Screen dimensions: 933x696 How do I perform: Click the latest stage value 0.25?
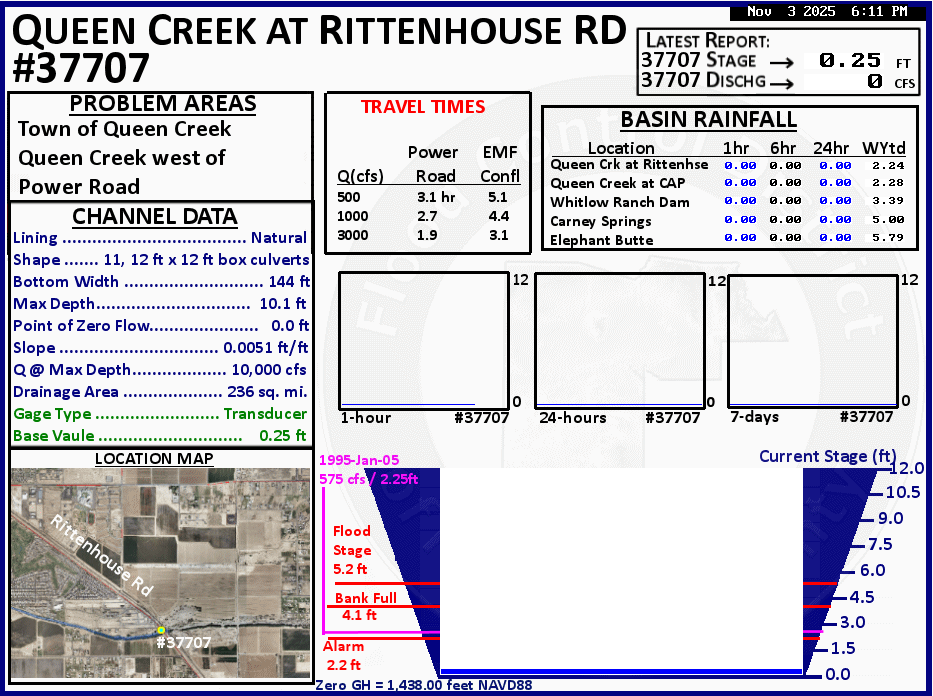(x=850, y=61)
